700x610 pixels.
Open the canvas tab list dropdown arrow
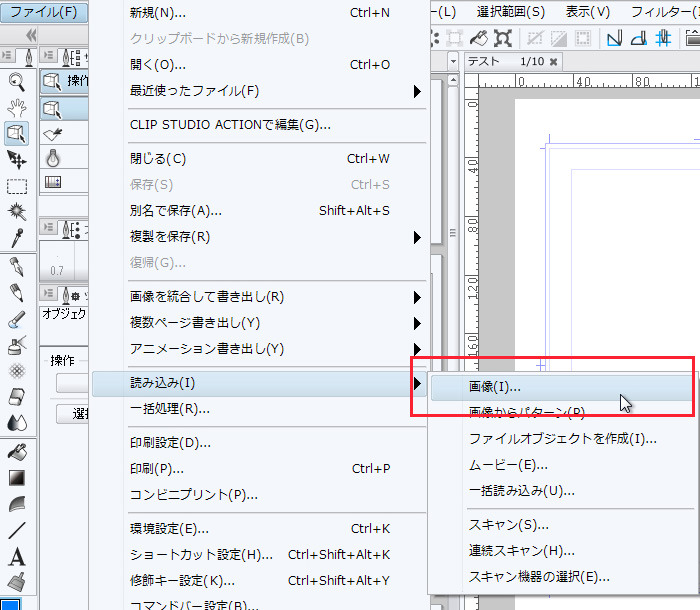tap(454, 61)
